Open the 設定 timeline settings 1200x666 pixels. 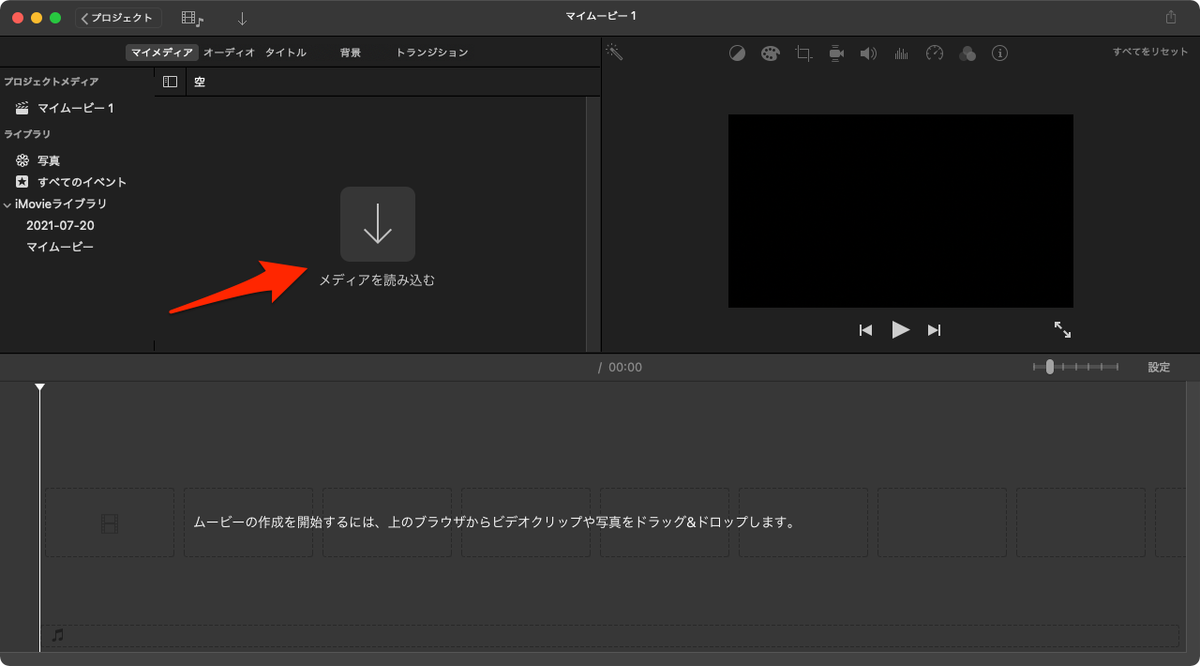1158,366
